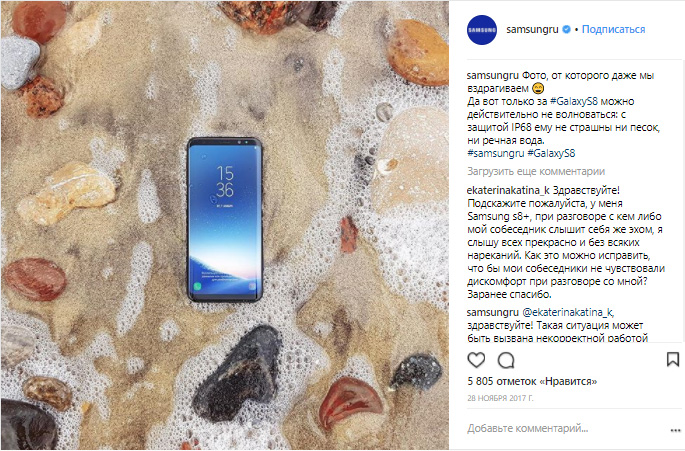The width and height of the screenshot is (685, 451).
Task: Open second #GalaxyS8 hashtag after #samsungru
Action: (551, 153)
